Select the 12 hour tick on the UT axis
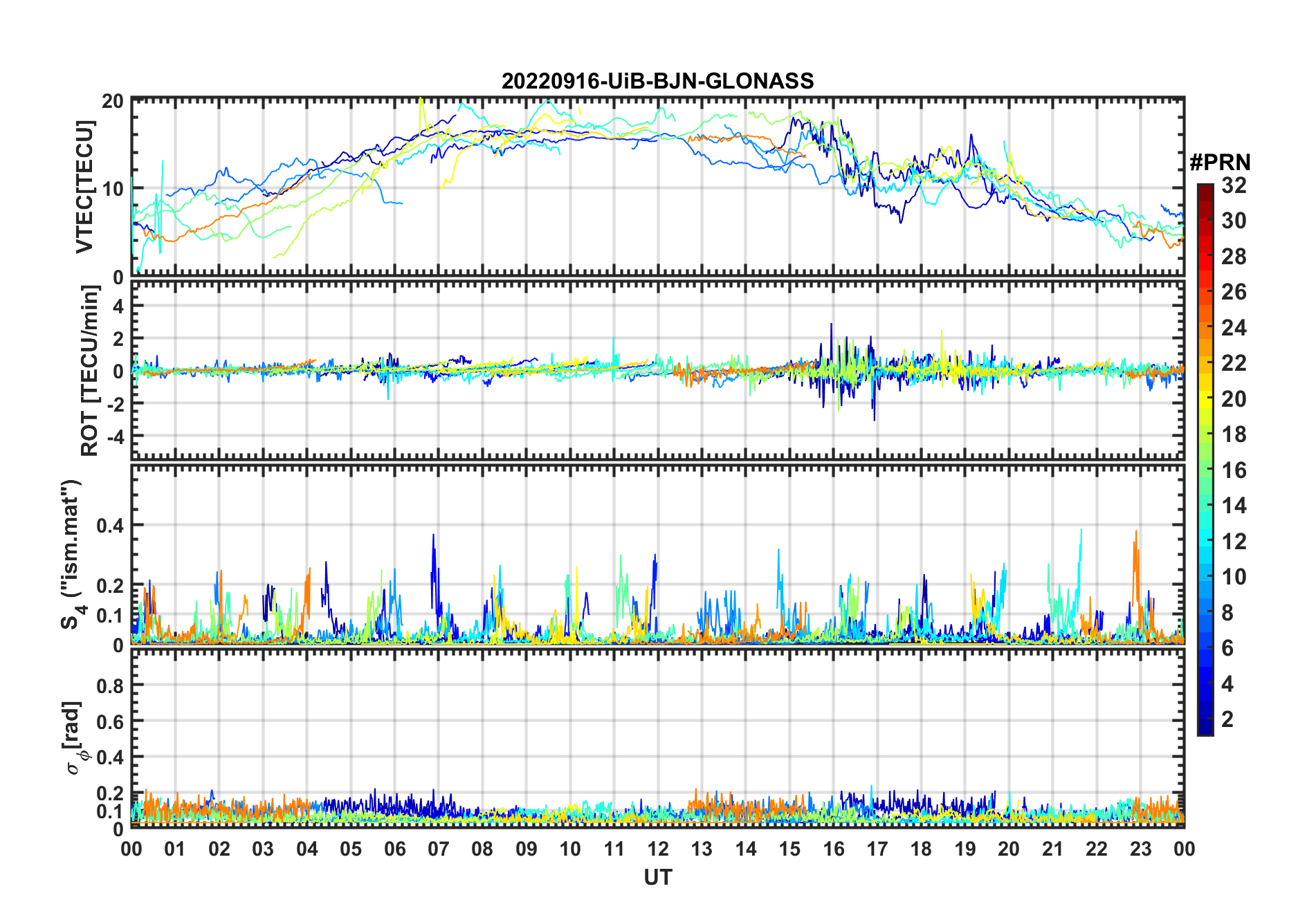The image size is (1316, 920). tap(657, 849)
